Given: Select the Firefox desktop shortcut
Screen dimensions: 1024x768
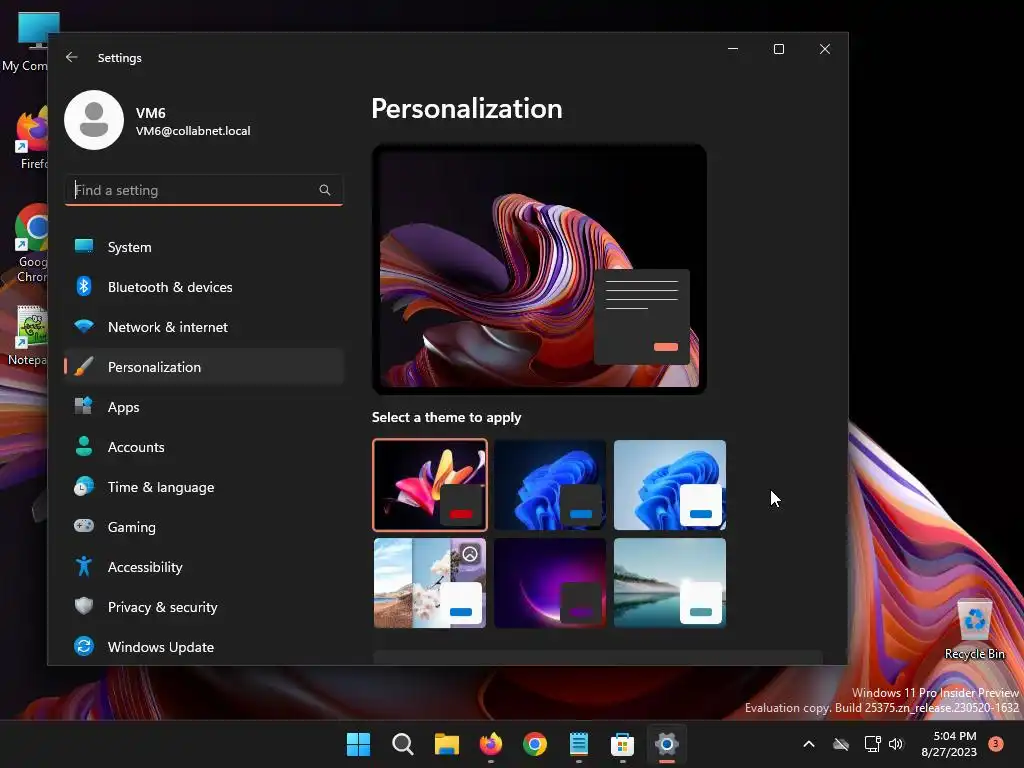Looking at the screenshot, I should point(29,139).
